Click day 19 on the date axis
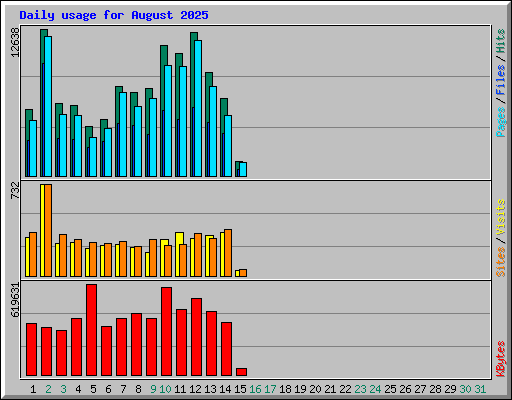The image size is (512, 400). (x=300, y=389)
